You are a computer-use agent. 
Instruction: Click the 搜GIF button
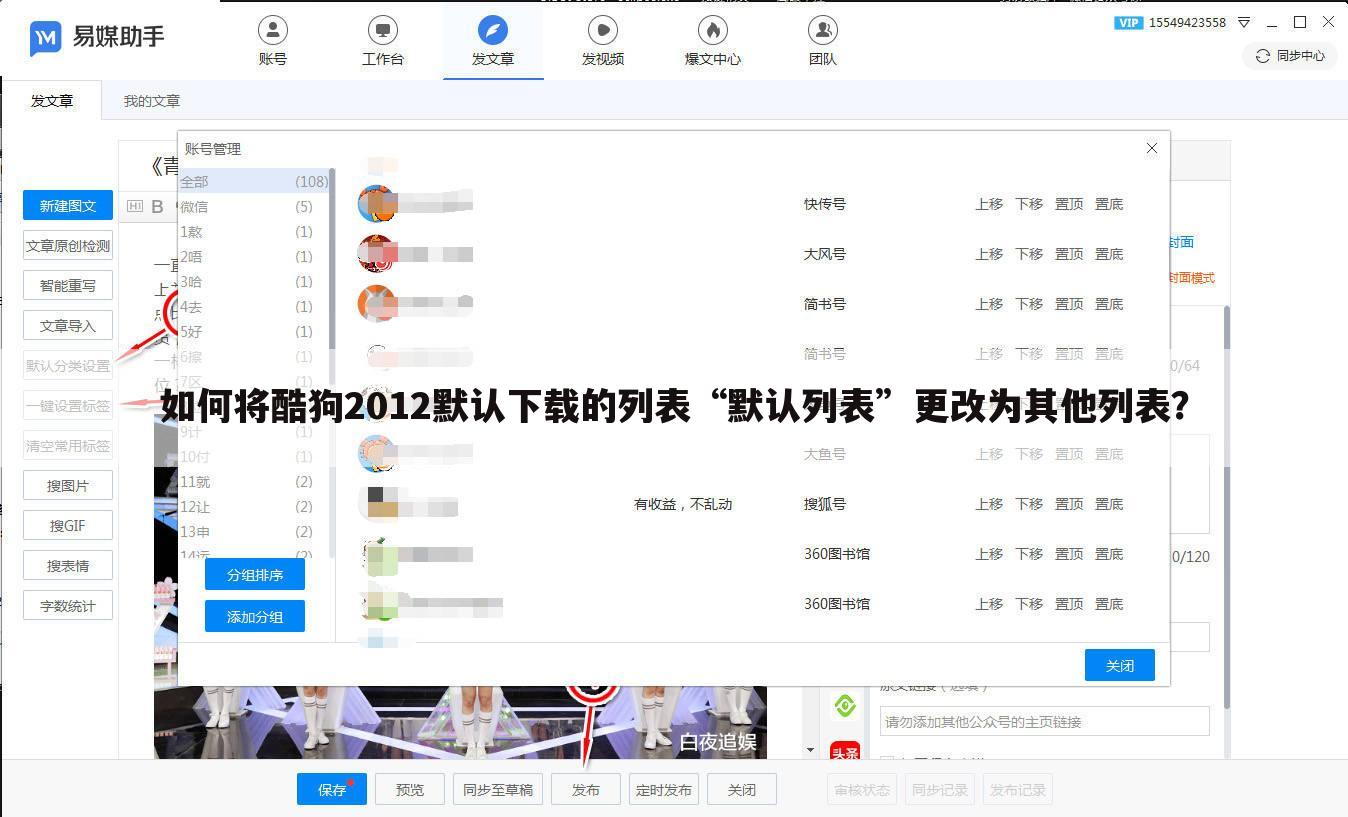(68, 526)
